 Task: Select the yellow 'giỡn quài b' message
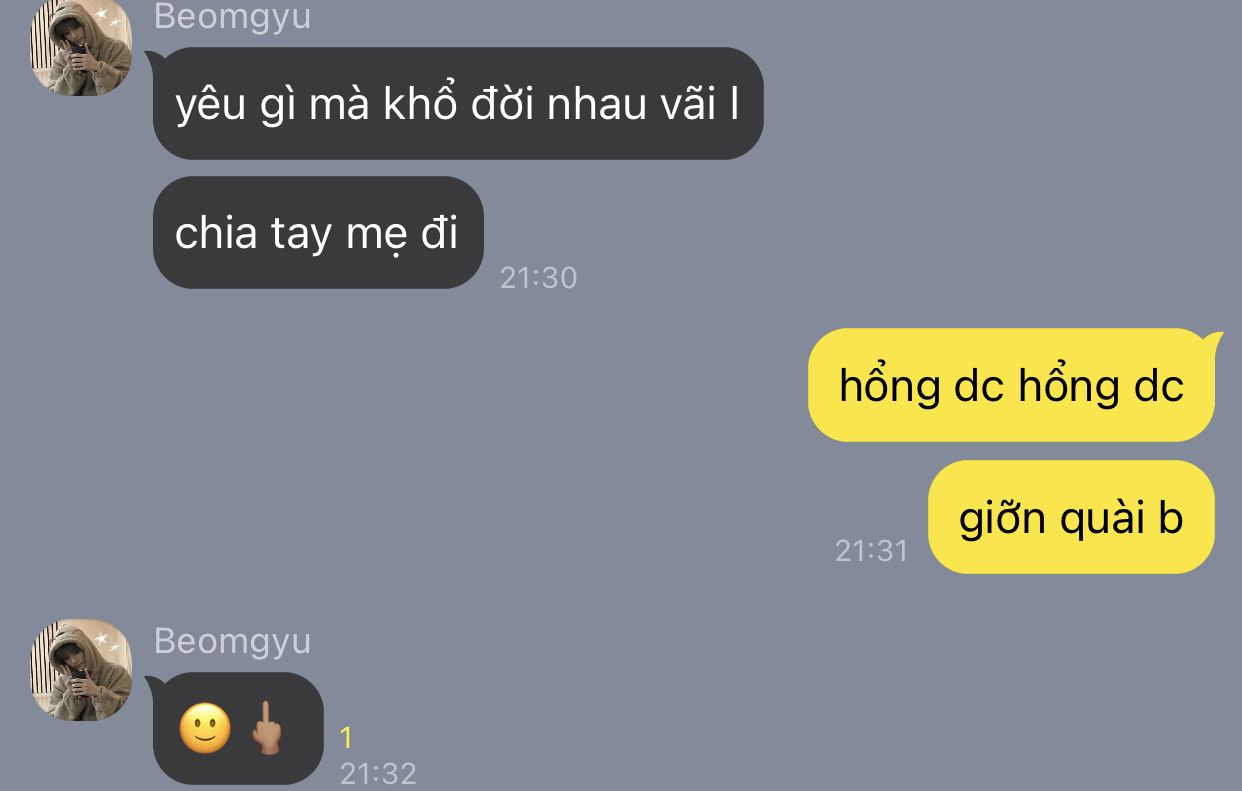point(1071,517)
